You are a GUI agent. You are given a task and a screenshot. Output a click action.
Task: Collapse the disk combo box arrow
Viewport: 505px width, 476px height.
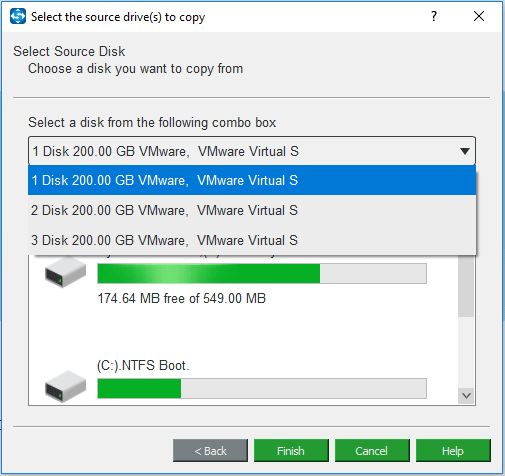point(465,151)
